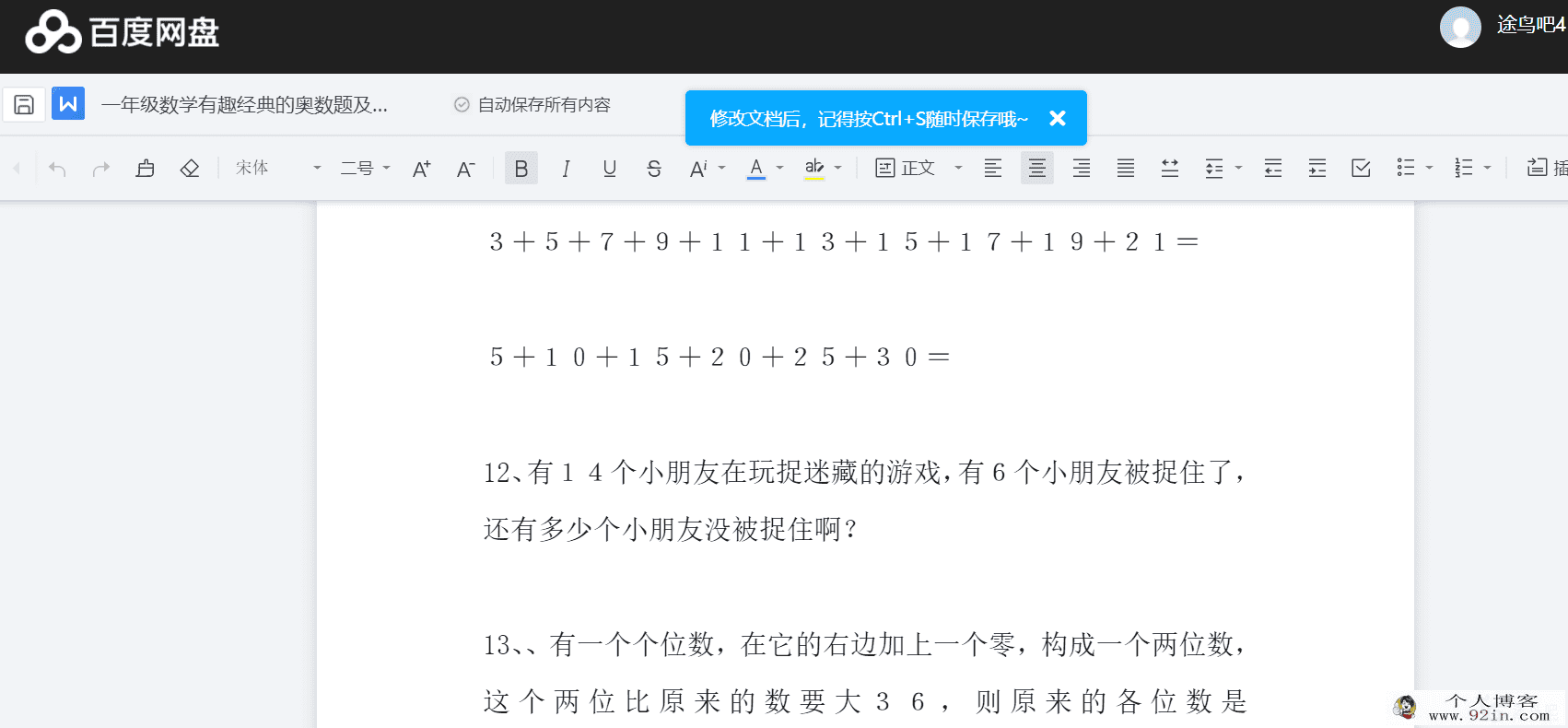Center align the text

(1037, 168)
